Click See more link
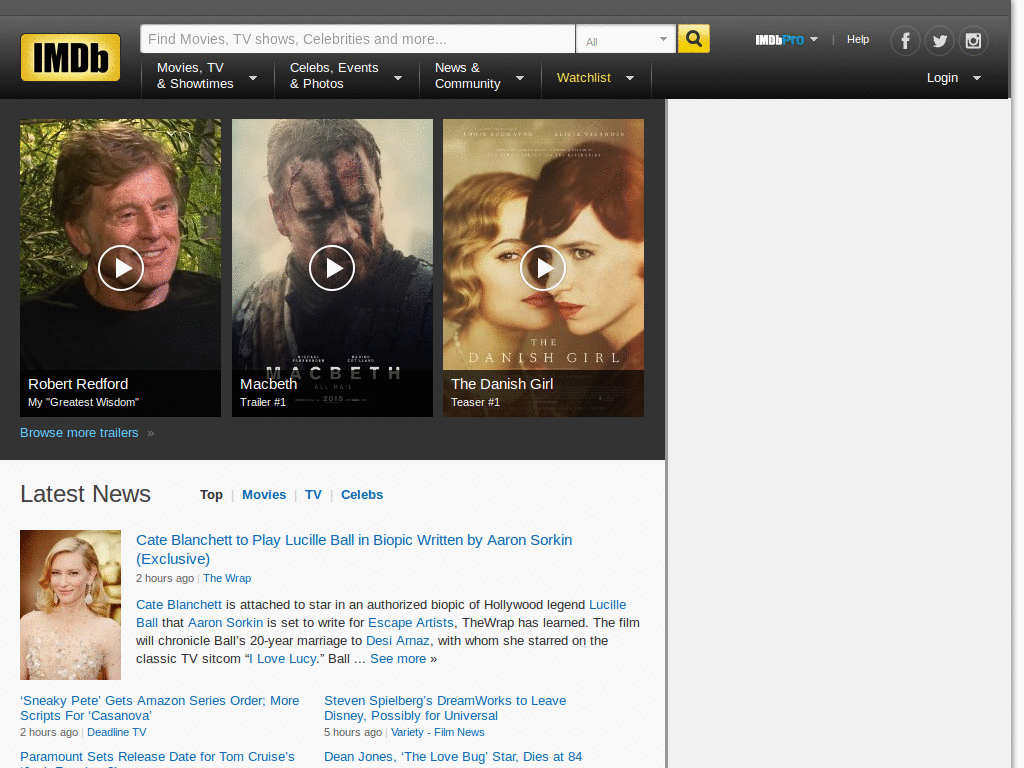The image size is (1024, 768). coord(398,659)
